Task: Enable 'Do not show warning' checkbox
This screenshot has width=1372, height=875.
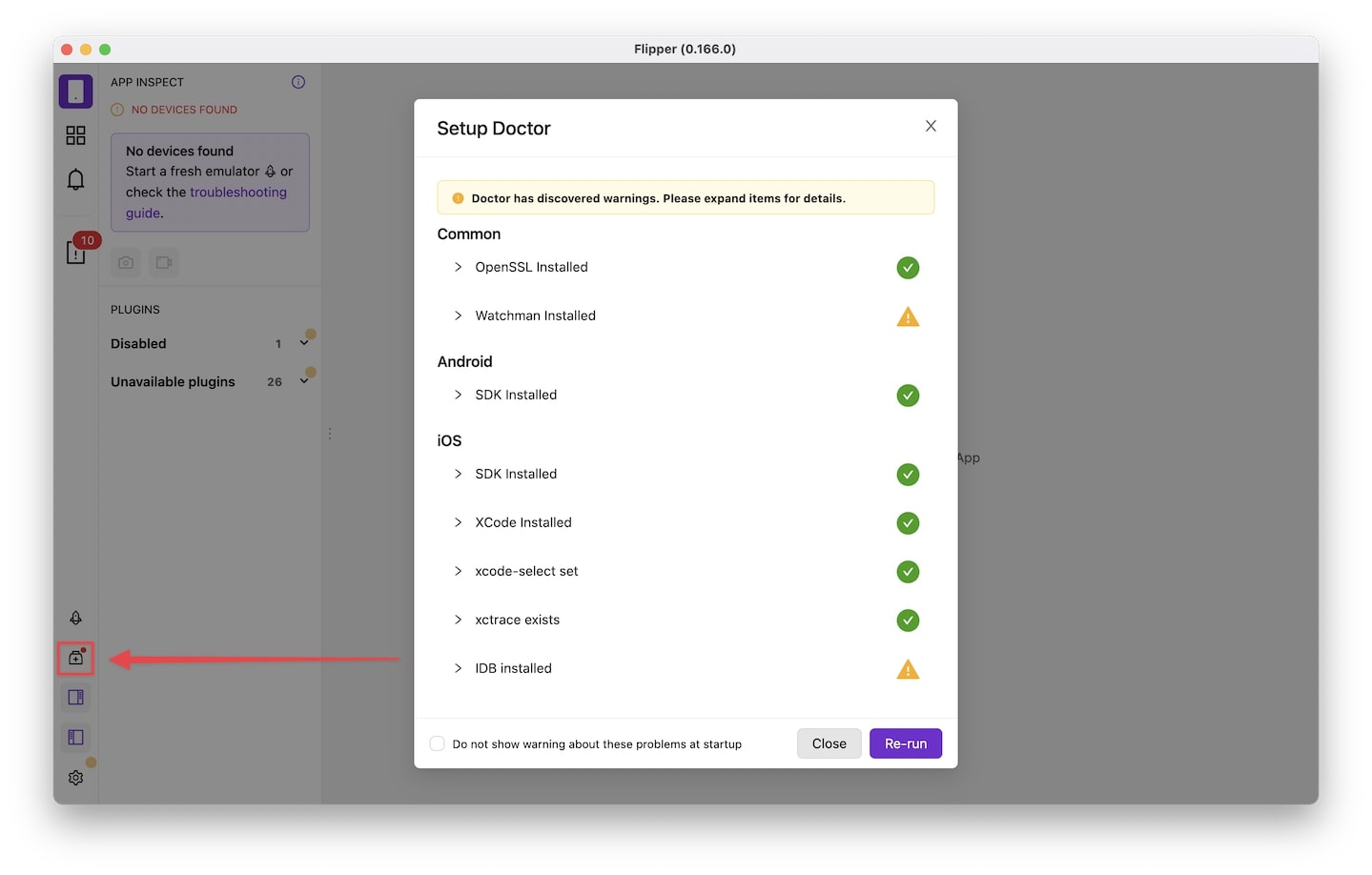Action: [437, 743]
